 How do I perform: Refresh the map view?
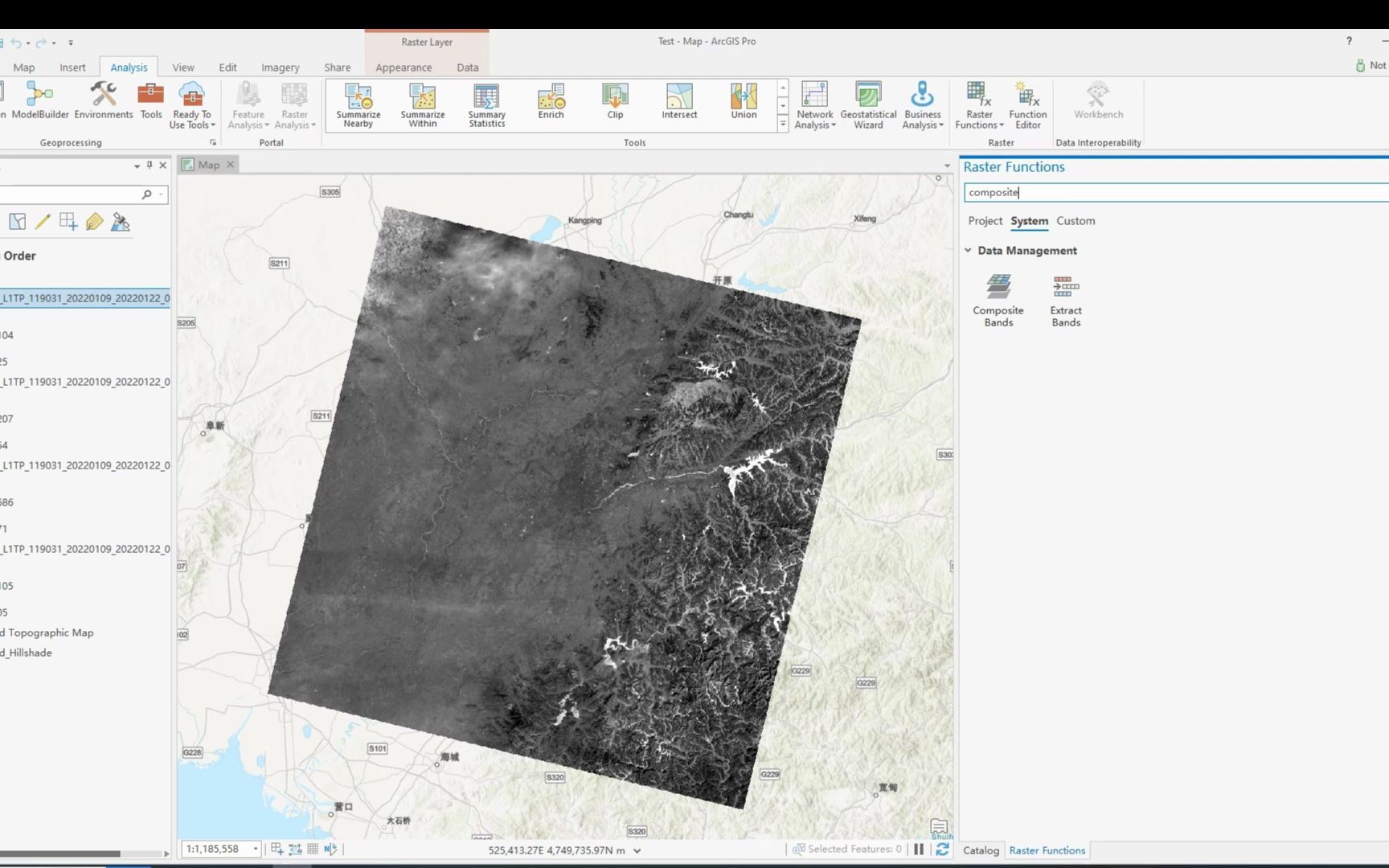pos(941,849)
